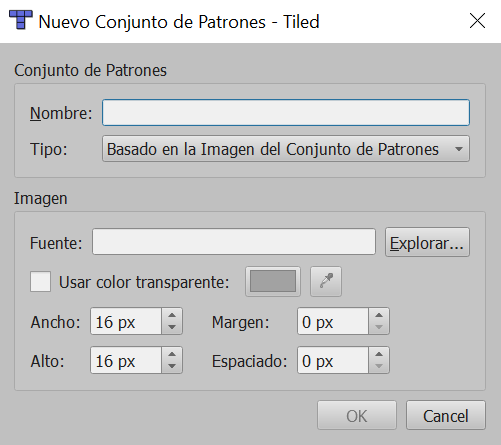Screen dimensions: 501x445
Task: Click inside the Ancho value field
Action: click(x=126, y=321)
